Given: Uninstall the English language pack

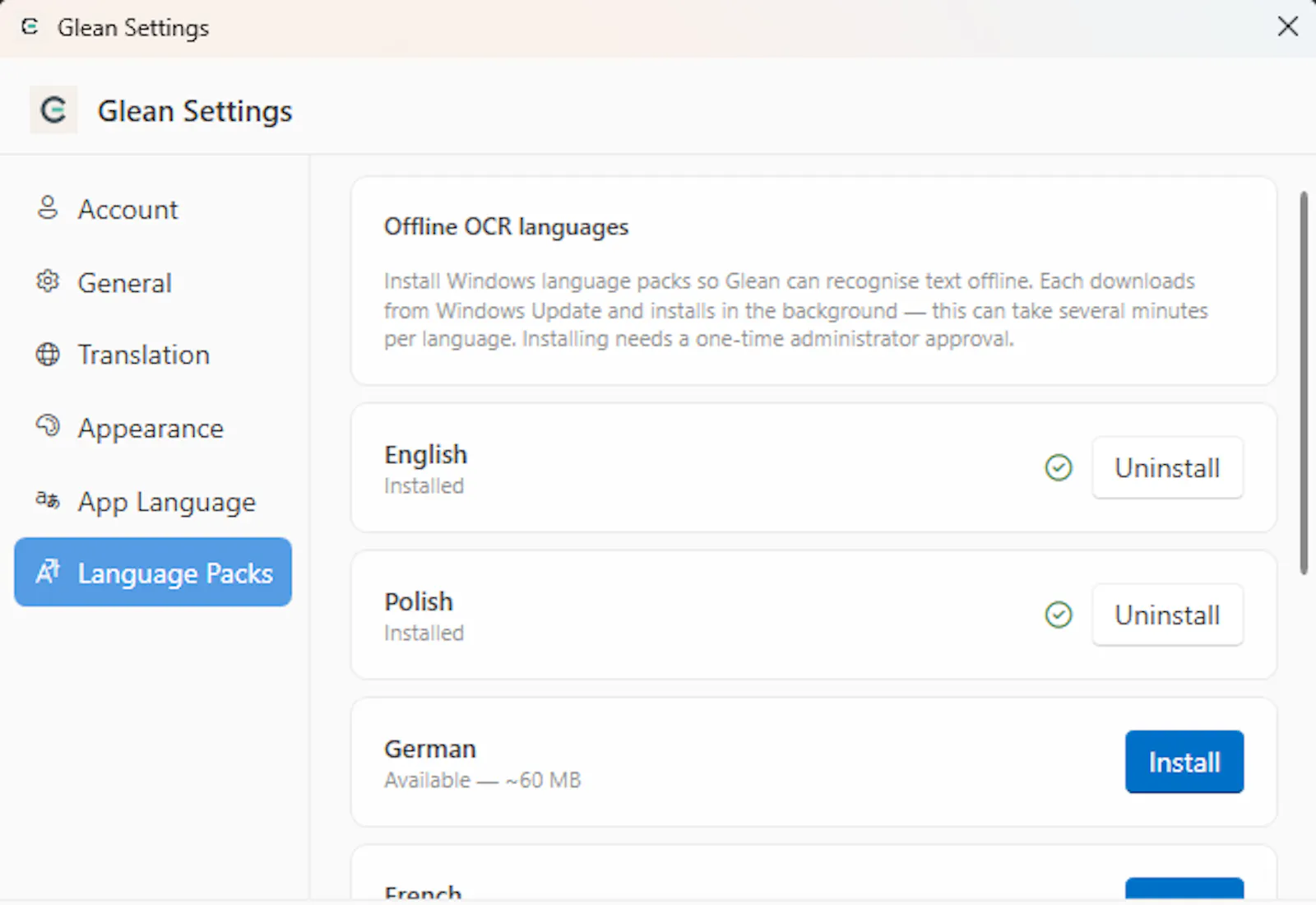Looking at the screenshot, I should click(x=1167, y=467).
